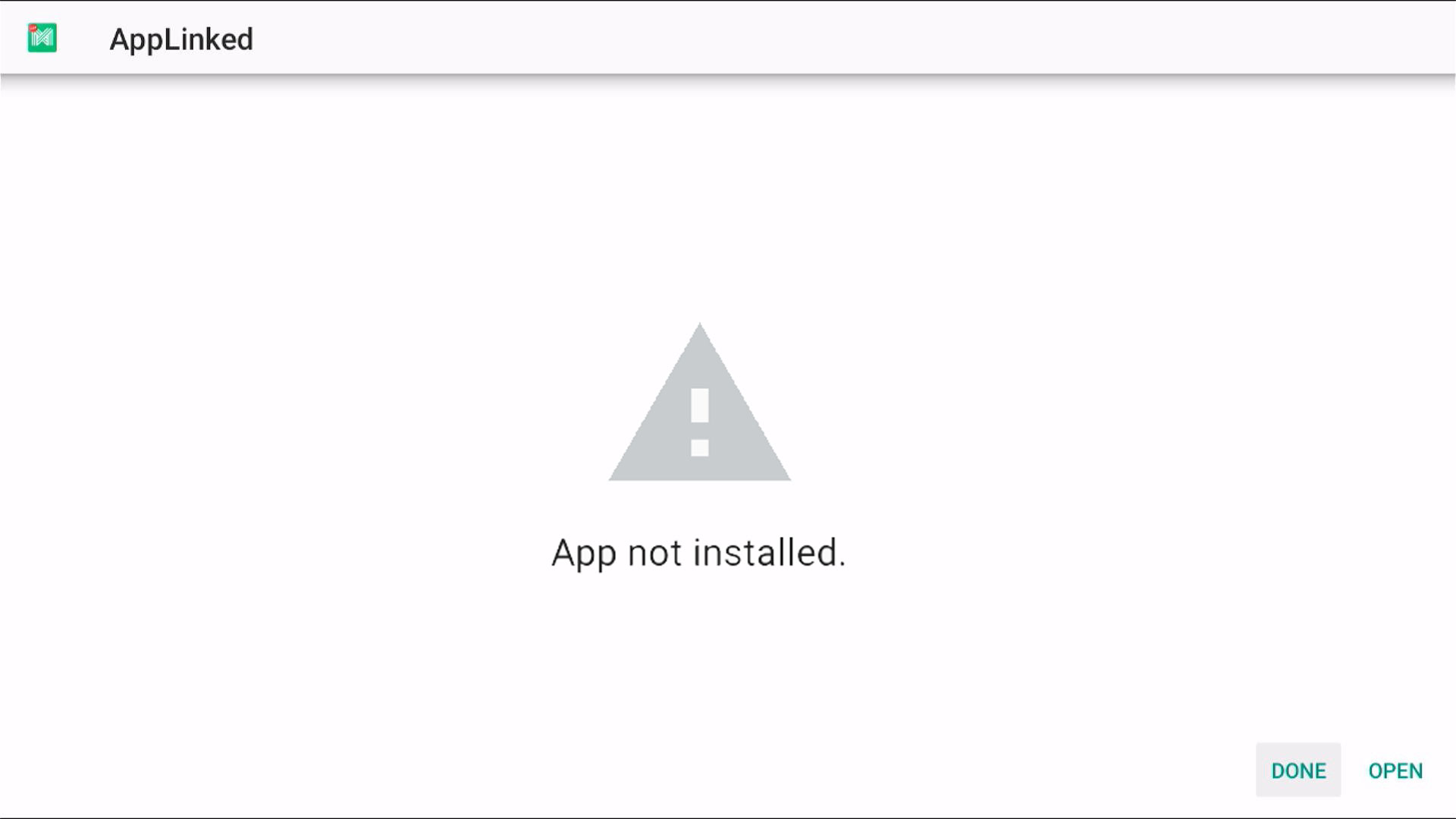Finish installation dialog with DONE
This screenshot has height=819, width=1456.
(1298, 770)
